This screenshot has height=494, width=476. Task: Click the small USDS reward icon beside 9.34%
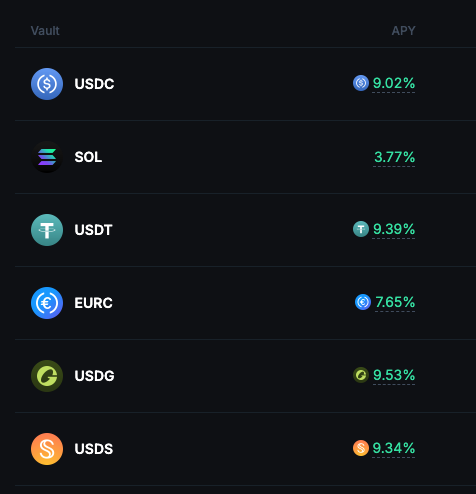361,448
